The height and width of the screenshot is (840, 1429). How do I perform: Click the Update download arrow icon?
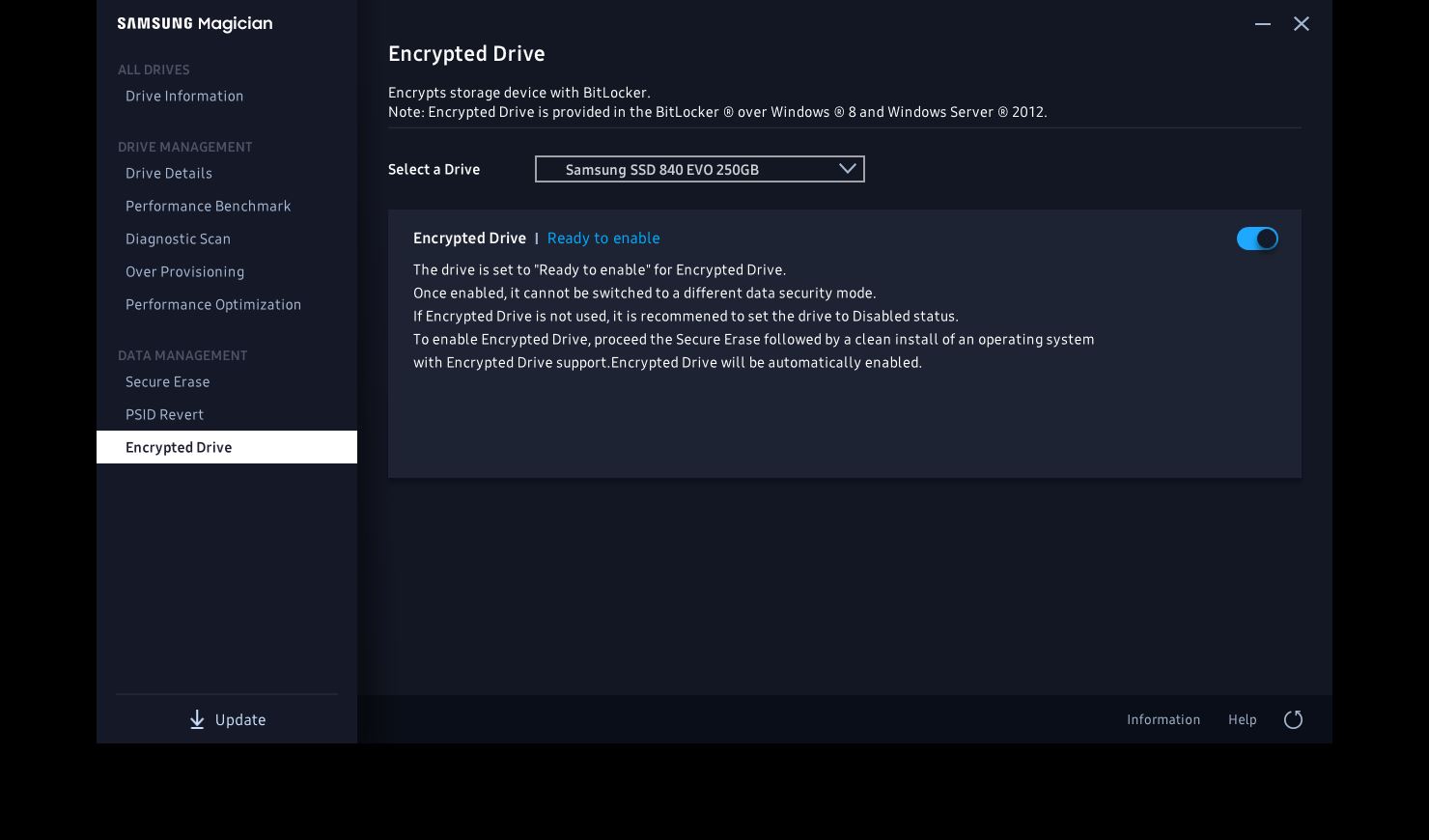pyautogui.click(x=197, y=720)
